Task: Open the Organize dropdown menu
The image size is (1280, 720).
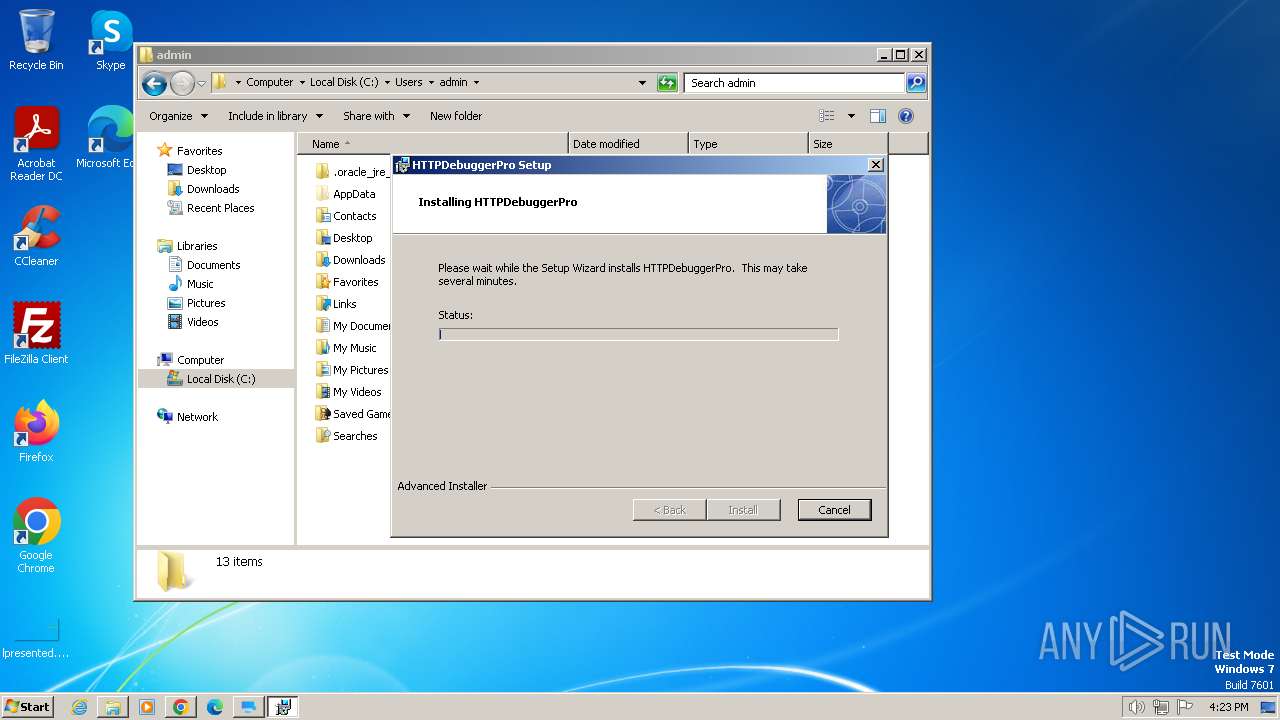Action: [178, 116]
